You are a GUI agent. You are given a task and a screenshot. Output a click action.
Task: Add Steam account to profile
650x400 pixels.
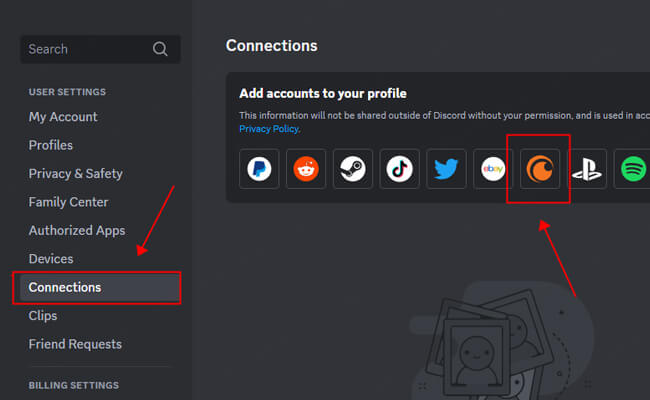pyautogui.click(x=353, y=169)
